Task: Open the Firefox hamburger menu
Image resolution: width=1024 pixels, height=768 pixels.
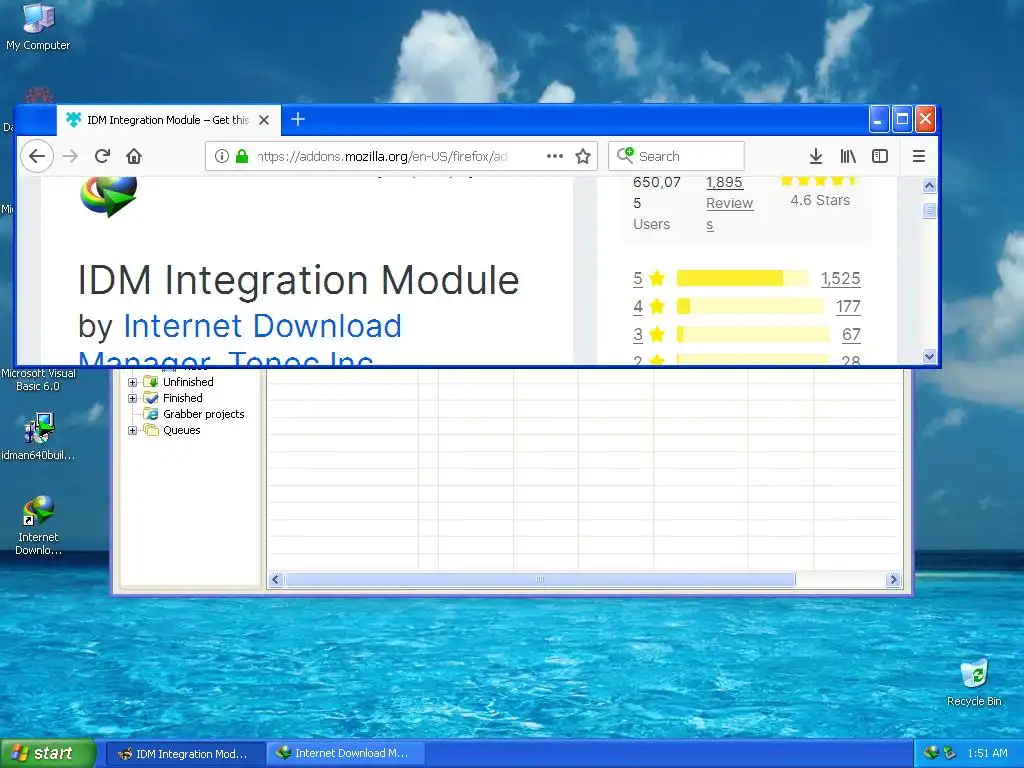Action: point(919,156)
